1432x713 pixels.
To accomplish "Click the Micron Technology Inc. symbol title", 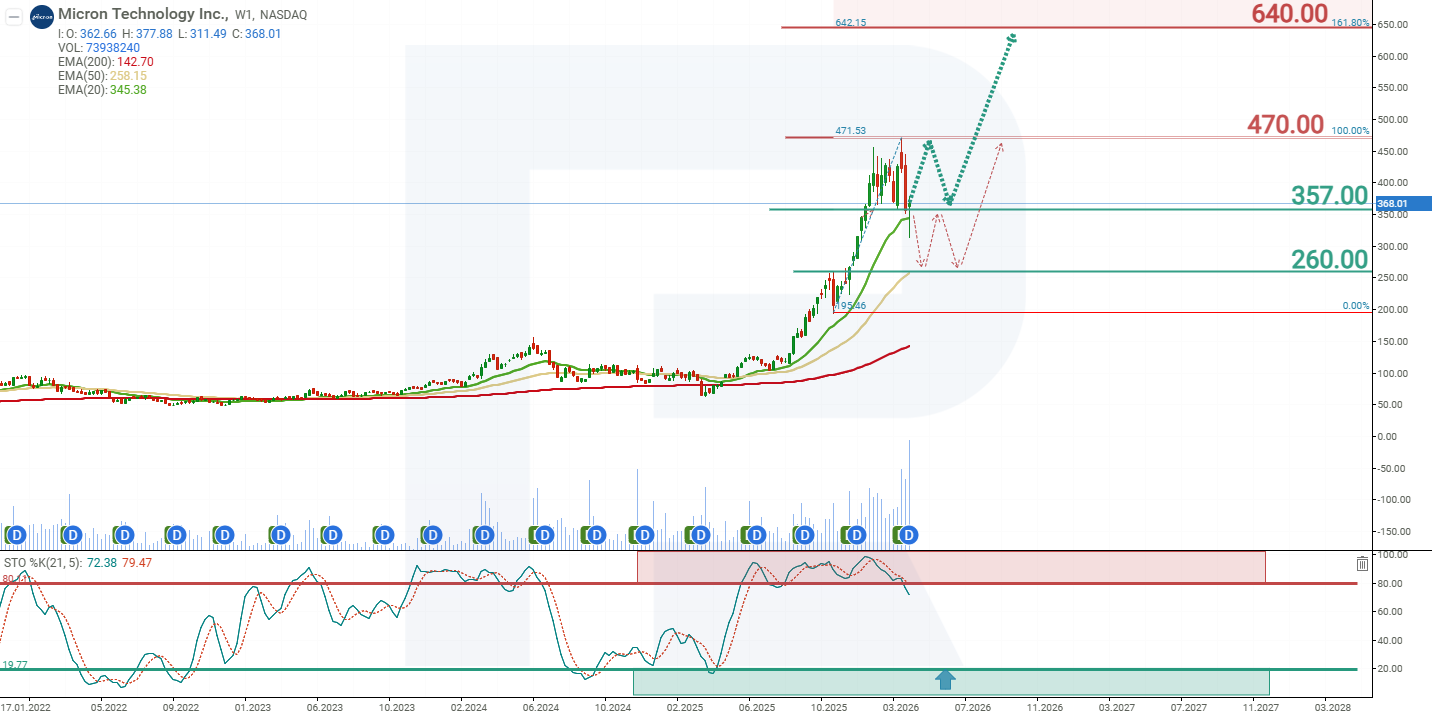I will click(x=143, y=15).
